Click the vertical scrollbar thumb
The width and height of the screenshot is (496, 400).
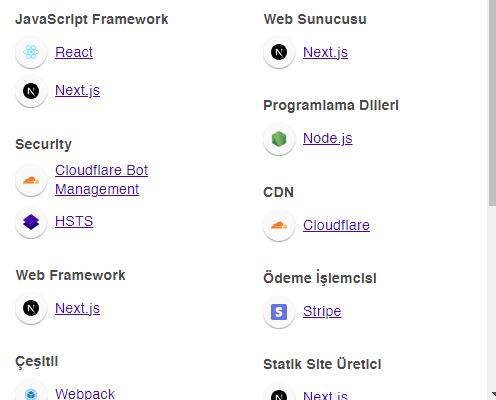tap(492, 103)
